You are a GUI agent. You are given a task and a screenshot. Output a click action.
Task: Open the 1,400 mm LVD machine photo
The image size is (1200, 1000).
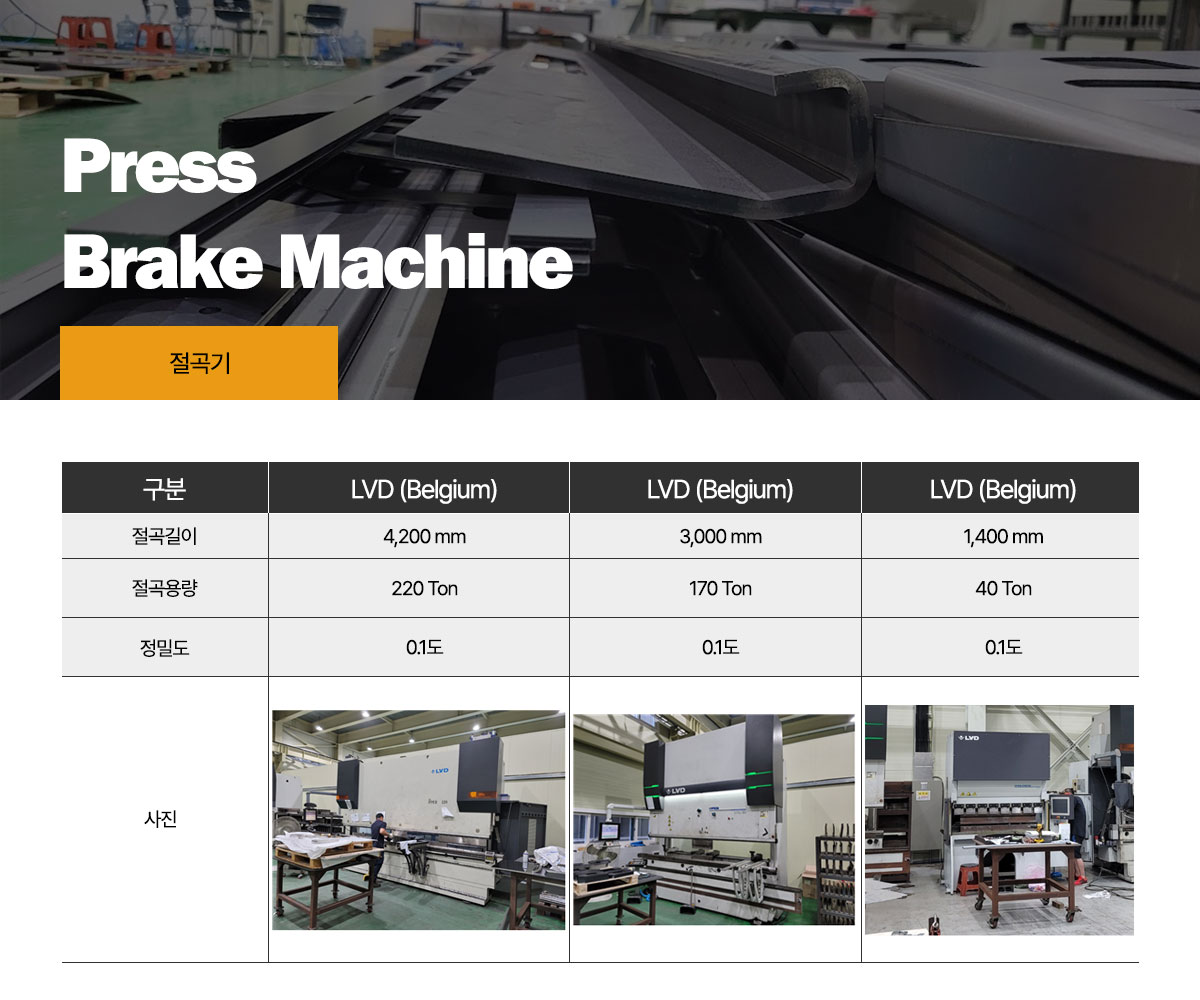click(999, 820)
